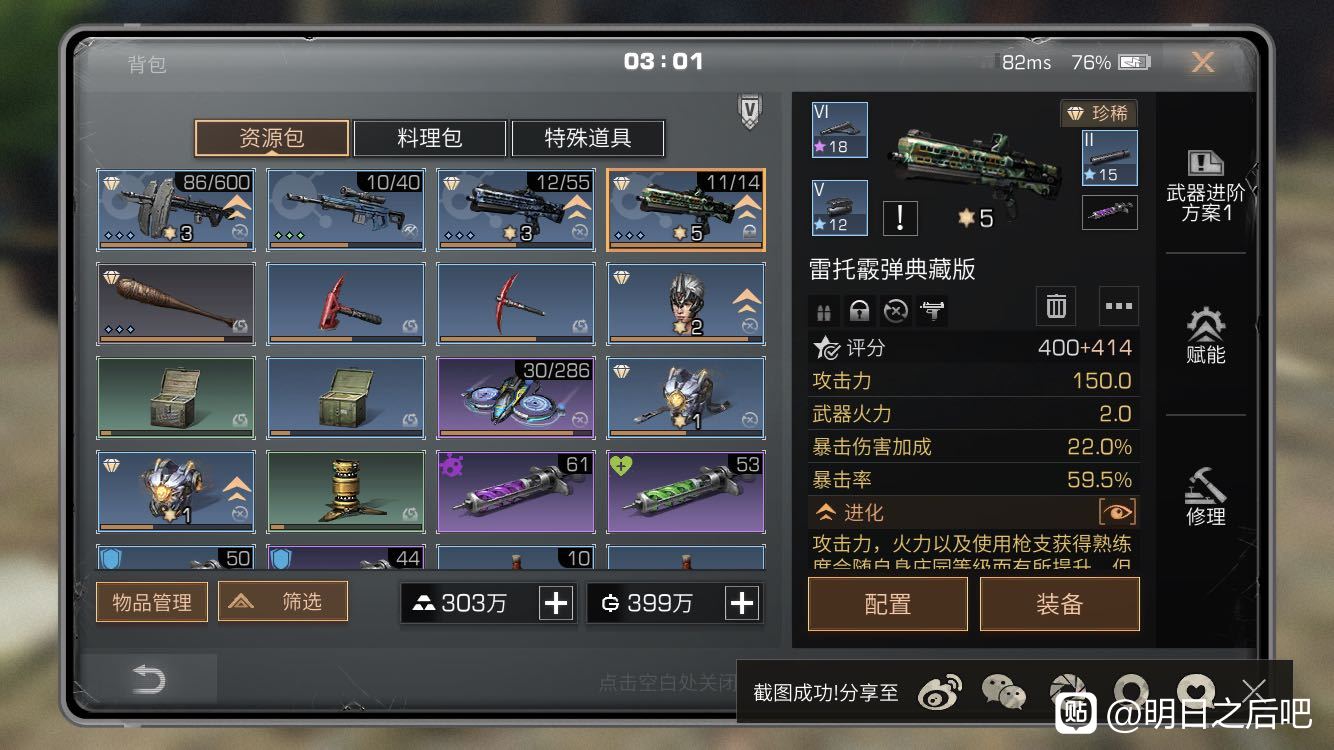Click the 配置 configure button
This screenshot has height=750, width=1334.
888,604
